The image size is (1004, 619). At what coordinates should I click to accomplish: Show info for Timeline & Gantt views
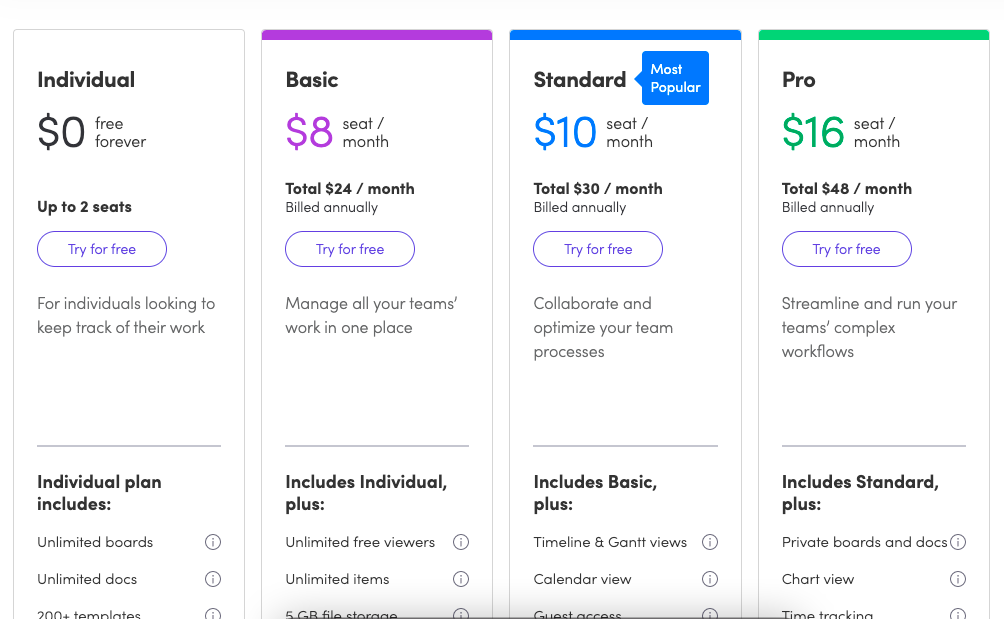tap(710, 542)
